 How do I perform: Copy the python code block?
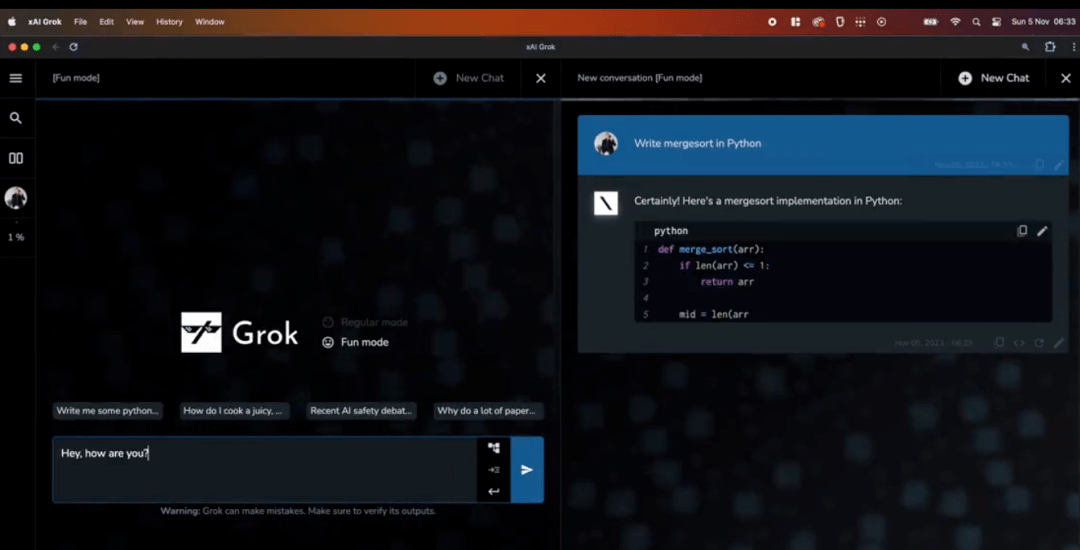[x=1022, y=231]
